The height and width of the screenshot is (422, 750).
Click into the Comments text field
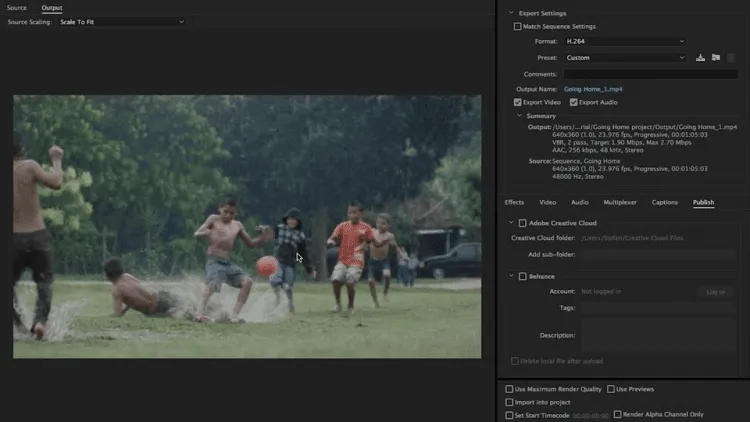[x=650, y=74]
